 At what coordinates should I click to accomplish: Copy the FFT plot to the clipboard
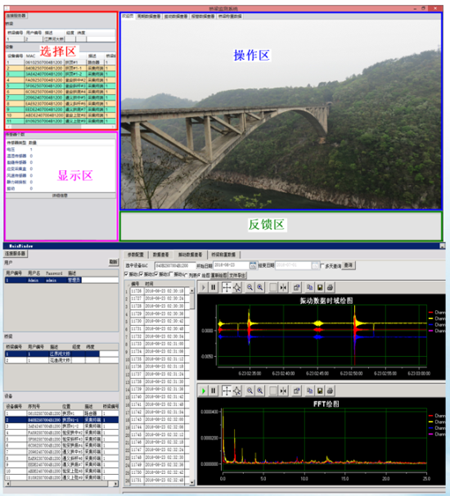[310, 391]
